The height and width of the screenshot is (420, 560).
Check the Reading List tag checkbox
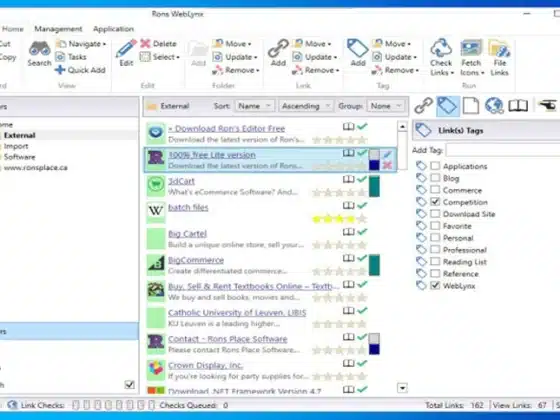[435, 261]
